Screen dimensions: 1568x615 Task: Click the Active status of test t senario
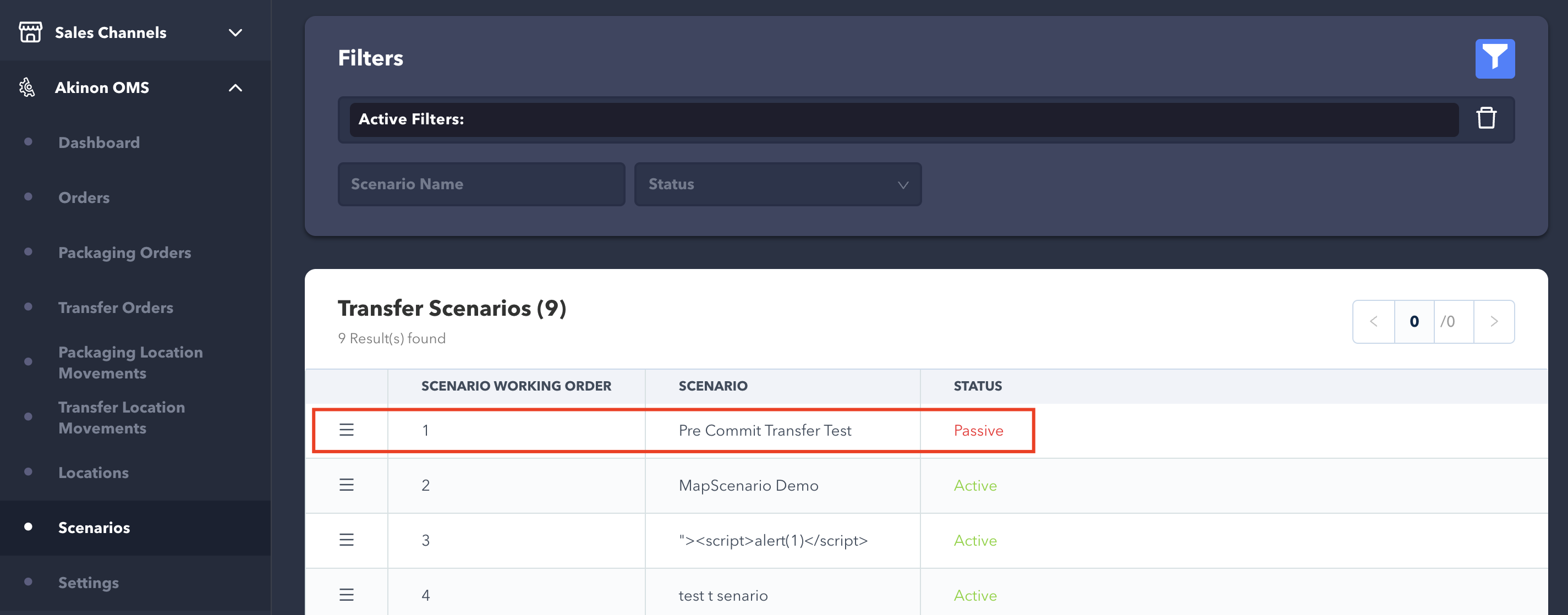click(974, 596)
